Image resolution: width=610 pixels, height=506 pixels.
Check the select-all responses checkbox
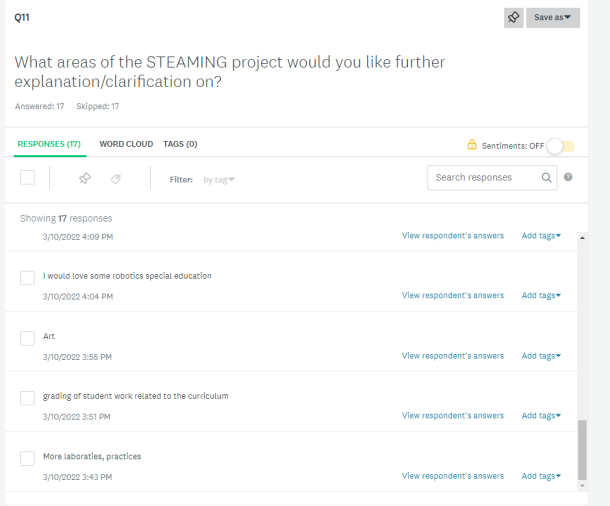(x=27, y=177)
